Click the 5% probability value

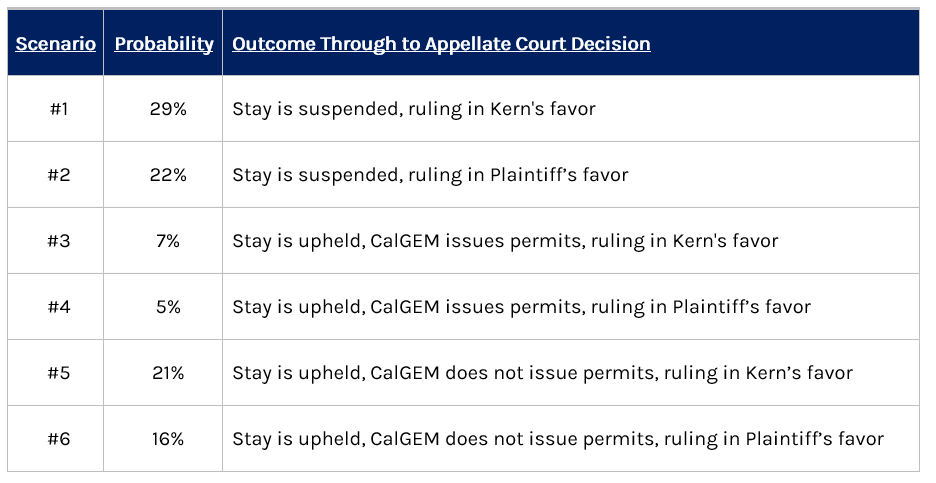pyautogui.click(x=168, y=307)
